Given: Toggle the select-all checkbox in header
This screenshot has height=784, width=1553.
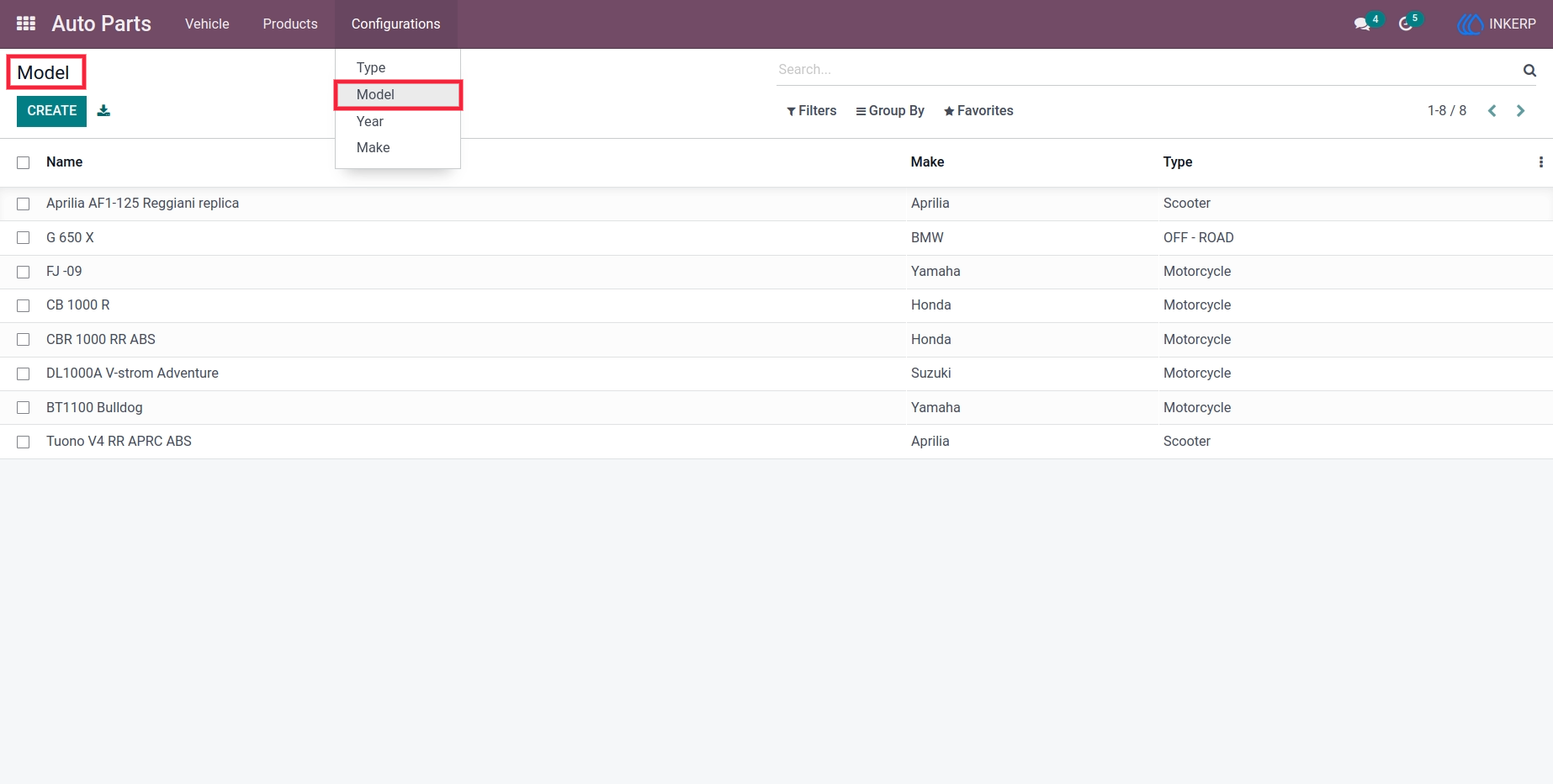Looking at the screenshot, I should (x=24, y=162).
